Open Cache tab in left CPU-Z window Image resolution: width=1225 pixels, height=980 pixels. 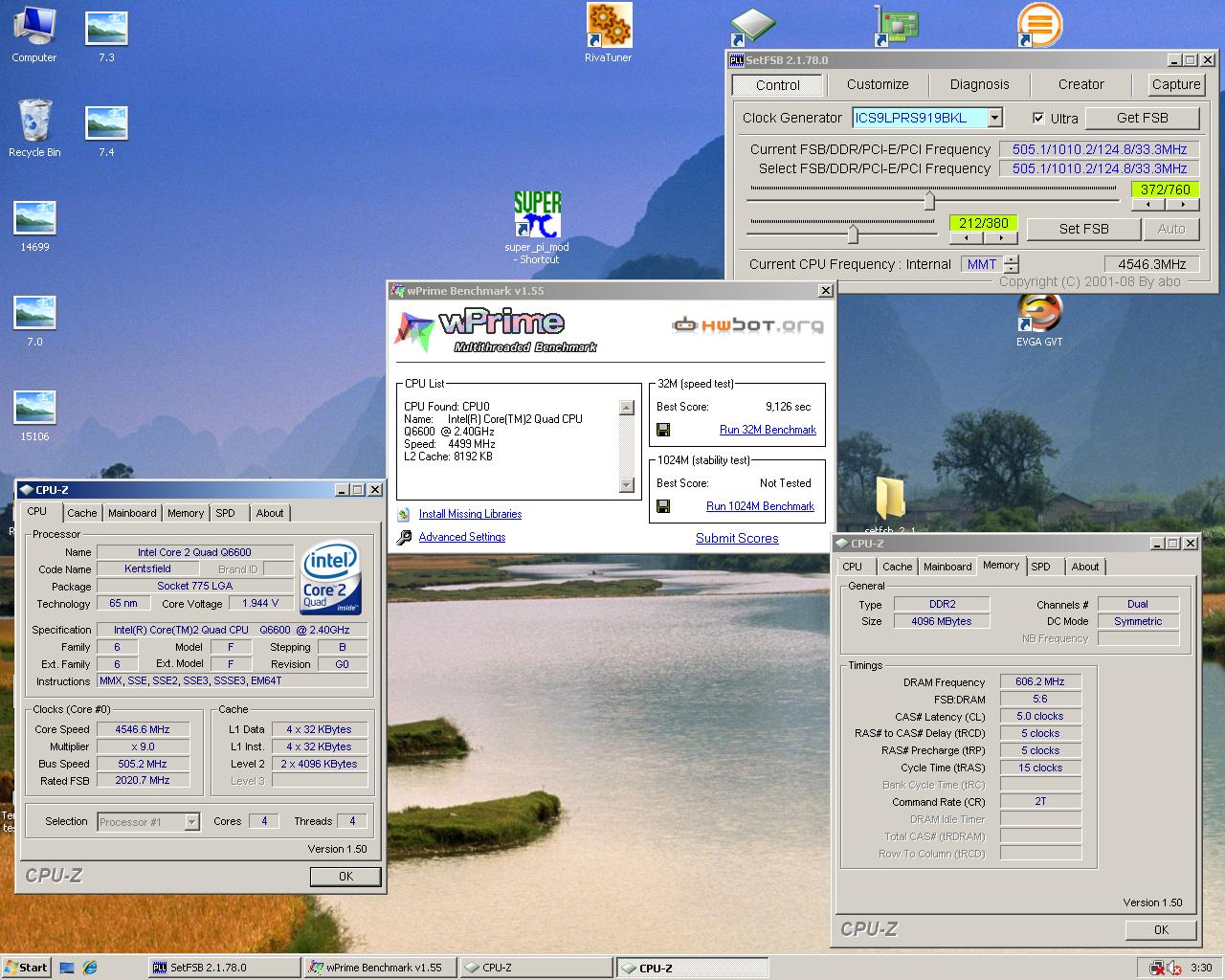point(82,514)
